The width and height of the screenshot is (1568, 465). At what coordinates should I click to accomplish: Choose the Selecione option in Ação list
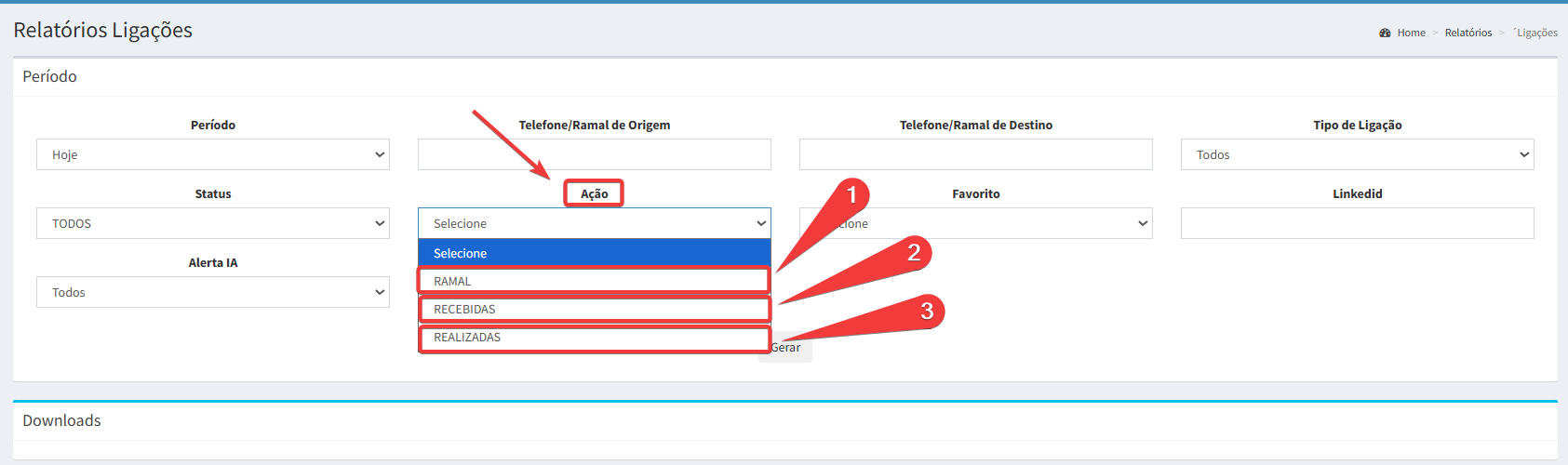pyautogui.click(x=594, y=253)
